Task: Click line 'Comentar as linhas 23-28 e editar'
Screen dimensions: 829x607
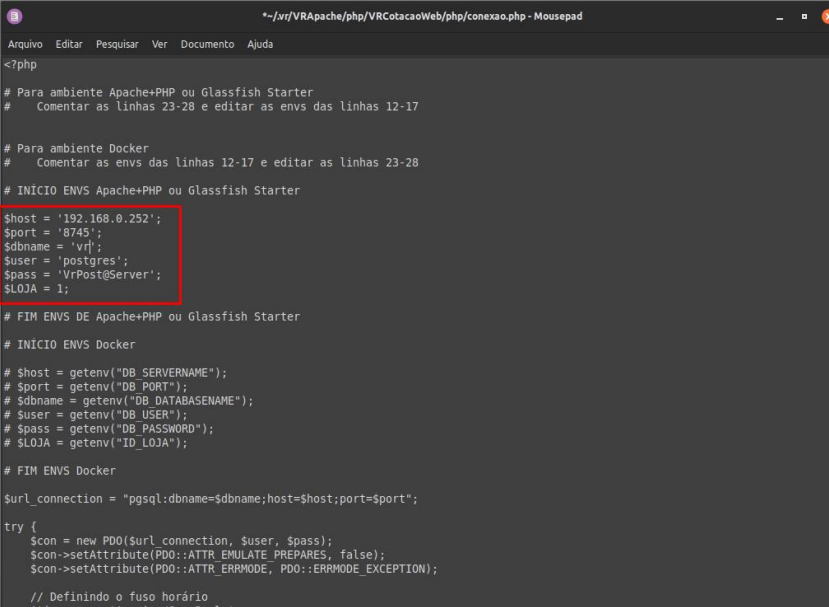Action: pyautogui.click(x=211, y=107)
